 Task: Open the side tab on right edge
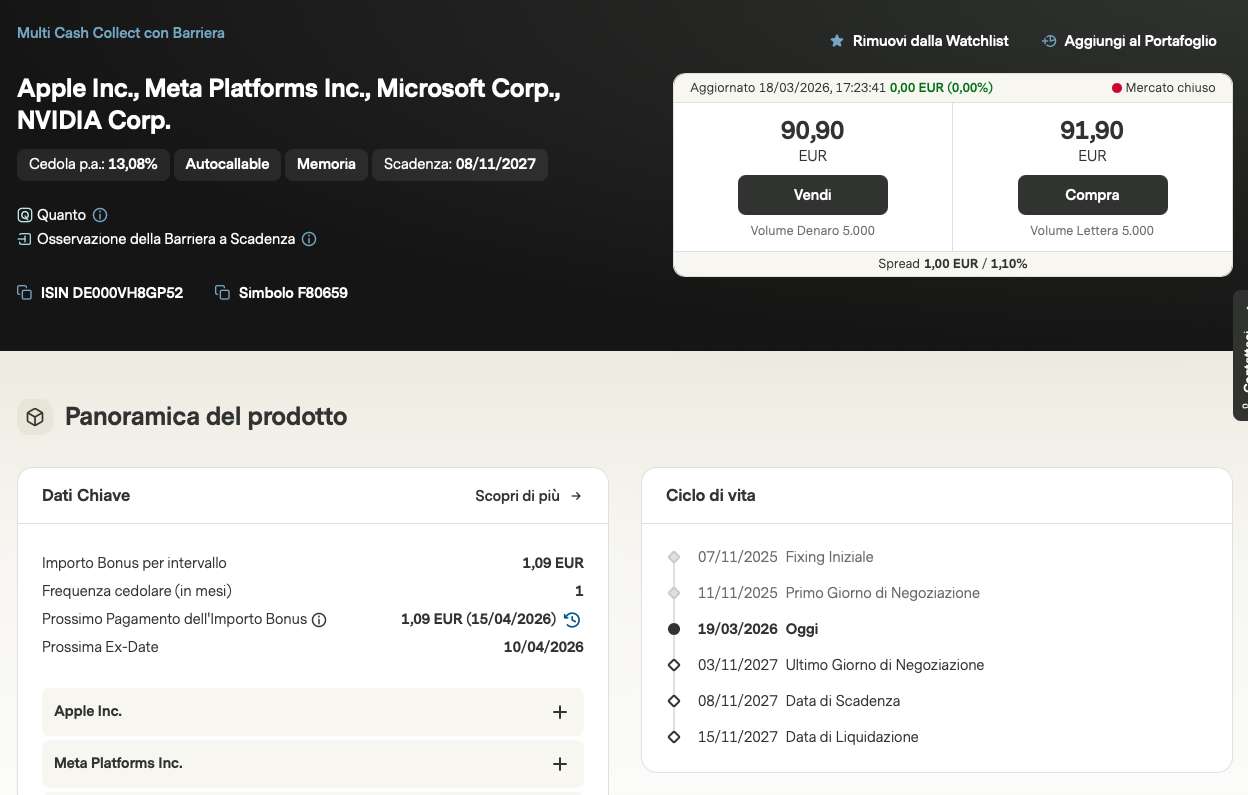point(1241,355)
